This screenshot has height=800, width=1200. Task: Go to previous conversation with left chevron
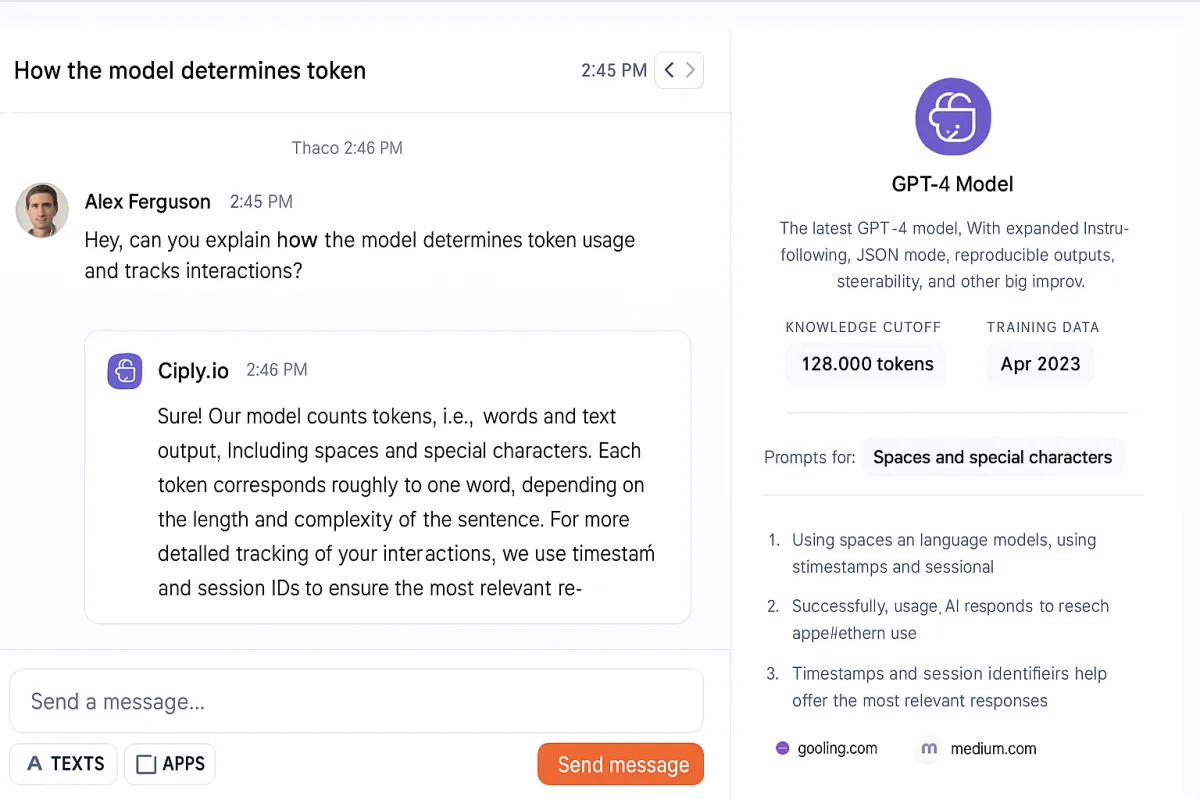(x=669, y=70)
